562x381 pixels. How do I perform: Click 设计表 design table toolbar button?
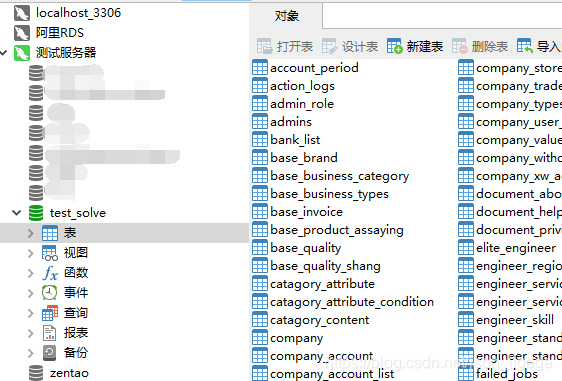(350, 46)
